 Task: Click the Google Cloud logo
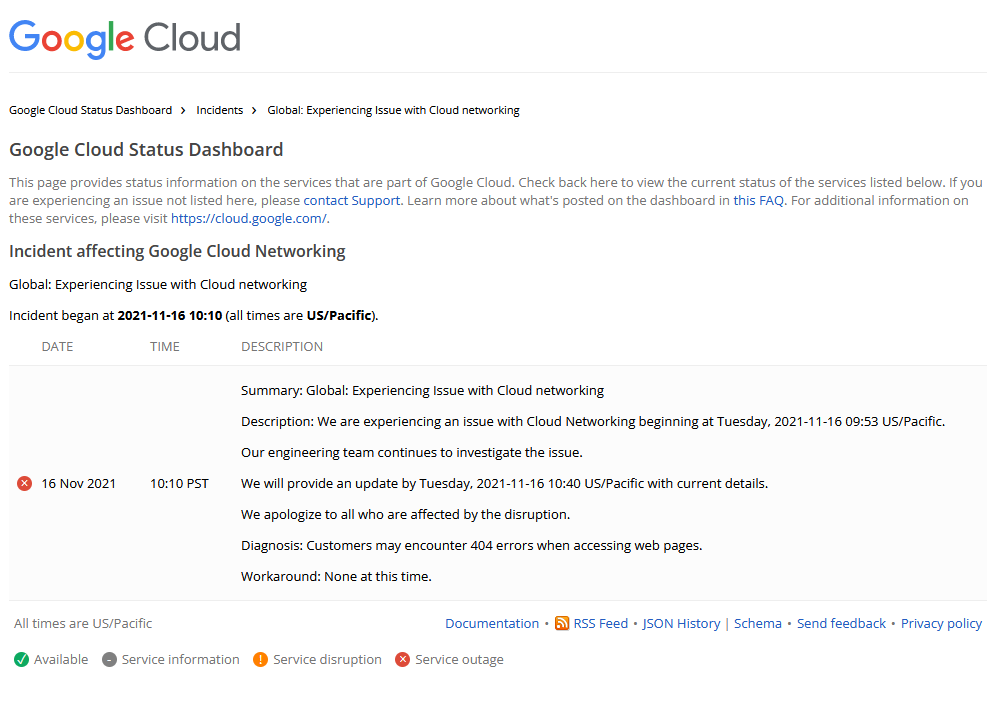(x=125, y=39)
